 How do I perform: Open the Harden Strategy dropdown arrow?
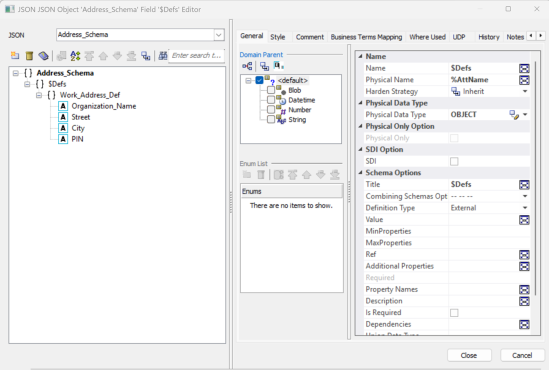[x=525, y=91]
